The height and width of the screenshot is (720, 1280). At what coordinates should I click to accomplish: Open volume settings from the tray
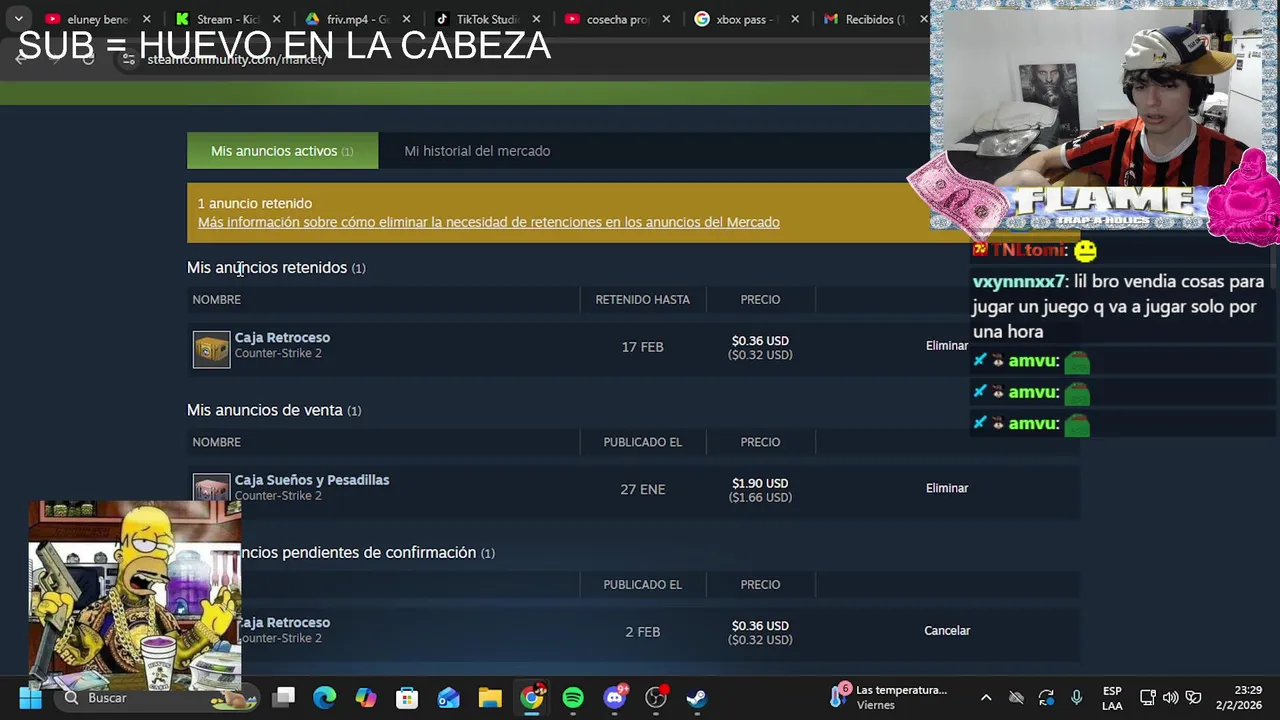[1170, 698]
